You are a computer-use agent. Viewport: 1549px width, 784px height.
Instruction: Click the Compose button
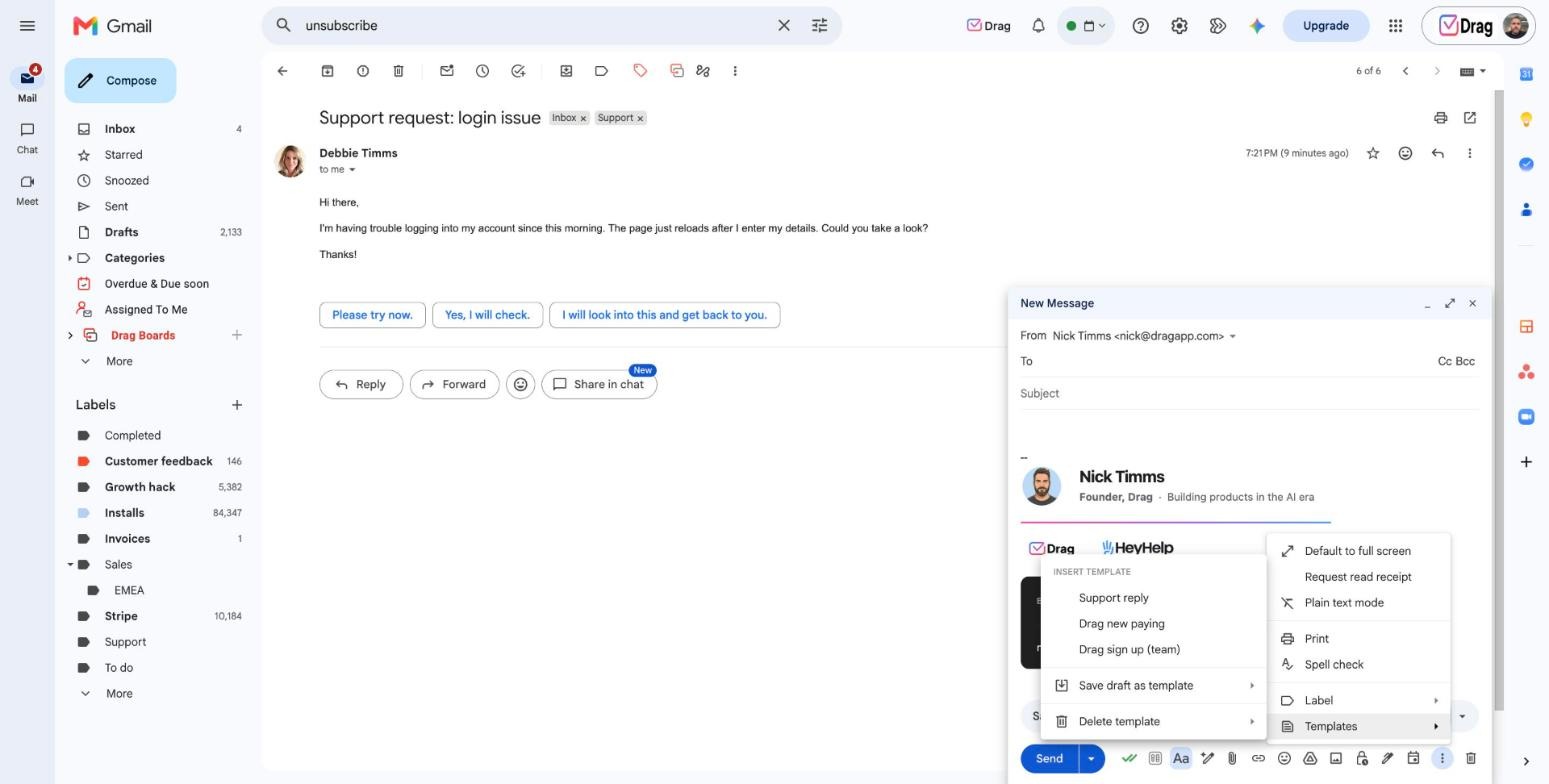coord(120,81)
